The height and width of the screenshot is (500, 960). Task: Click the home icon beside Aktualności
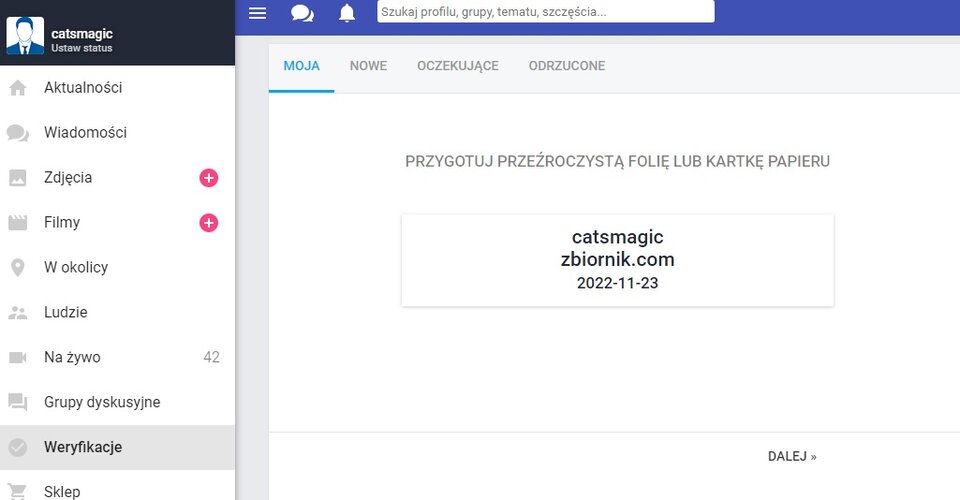(x=17, y=88)
